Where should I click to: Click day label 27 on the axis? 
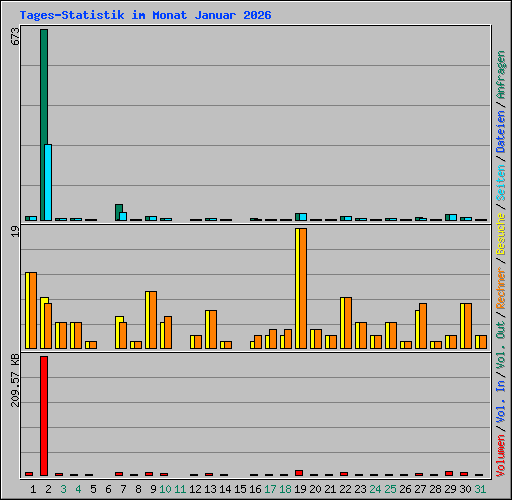[420, 489]
